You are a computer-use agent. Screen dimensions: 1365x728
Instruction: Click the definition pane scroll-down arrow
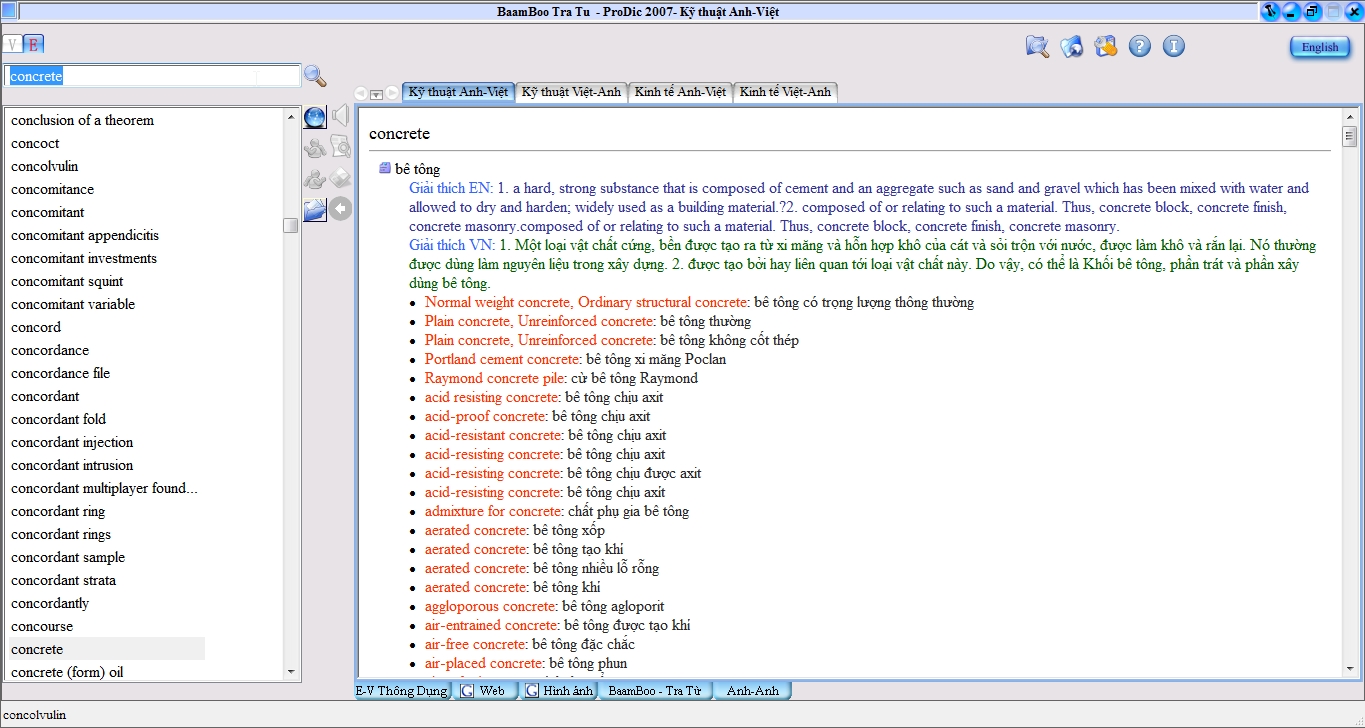tap(1349, 668)
